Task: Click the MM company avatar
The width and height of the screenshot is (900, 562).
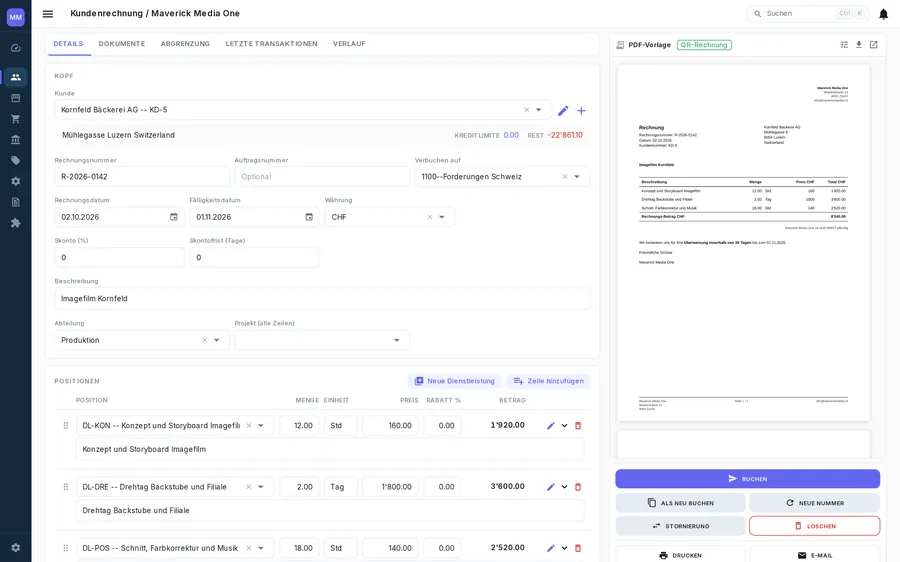Action: pos(15,17)
